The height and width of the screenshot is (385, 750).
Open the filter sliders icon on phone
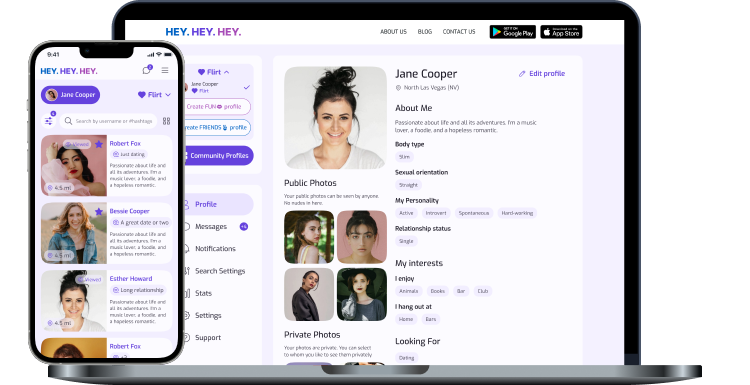pyautogui.click(x=49, y=121)
